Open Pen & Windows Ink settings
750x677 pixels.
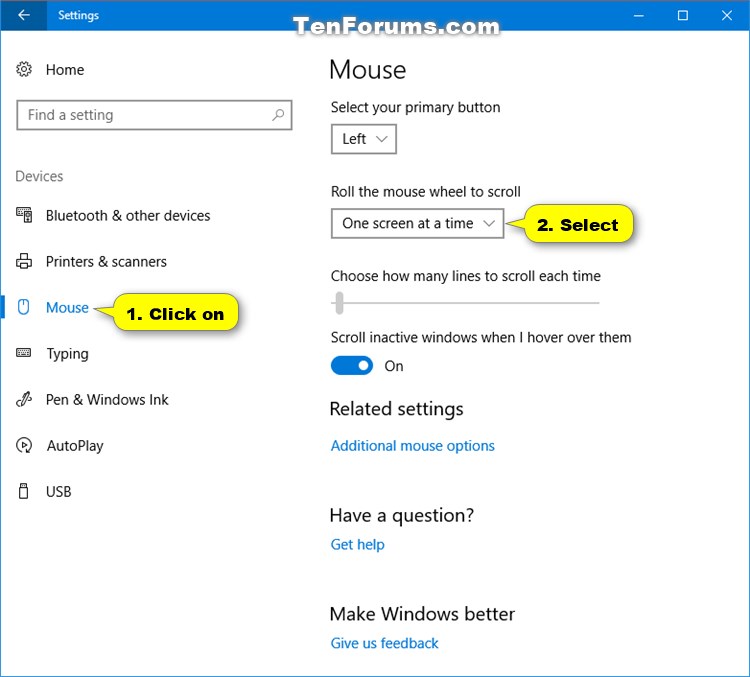[107, 400]
